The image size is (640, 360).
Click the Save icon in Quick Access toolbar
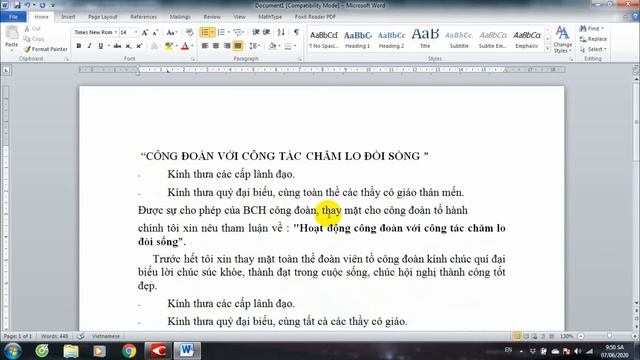click(17, 5)
